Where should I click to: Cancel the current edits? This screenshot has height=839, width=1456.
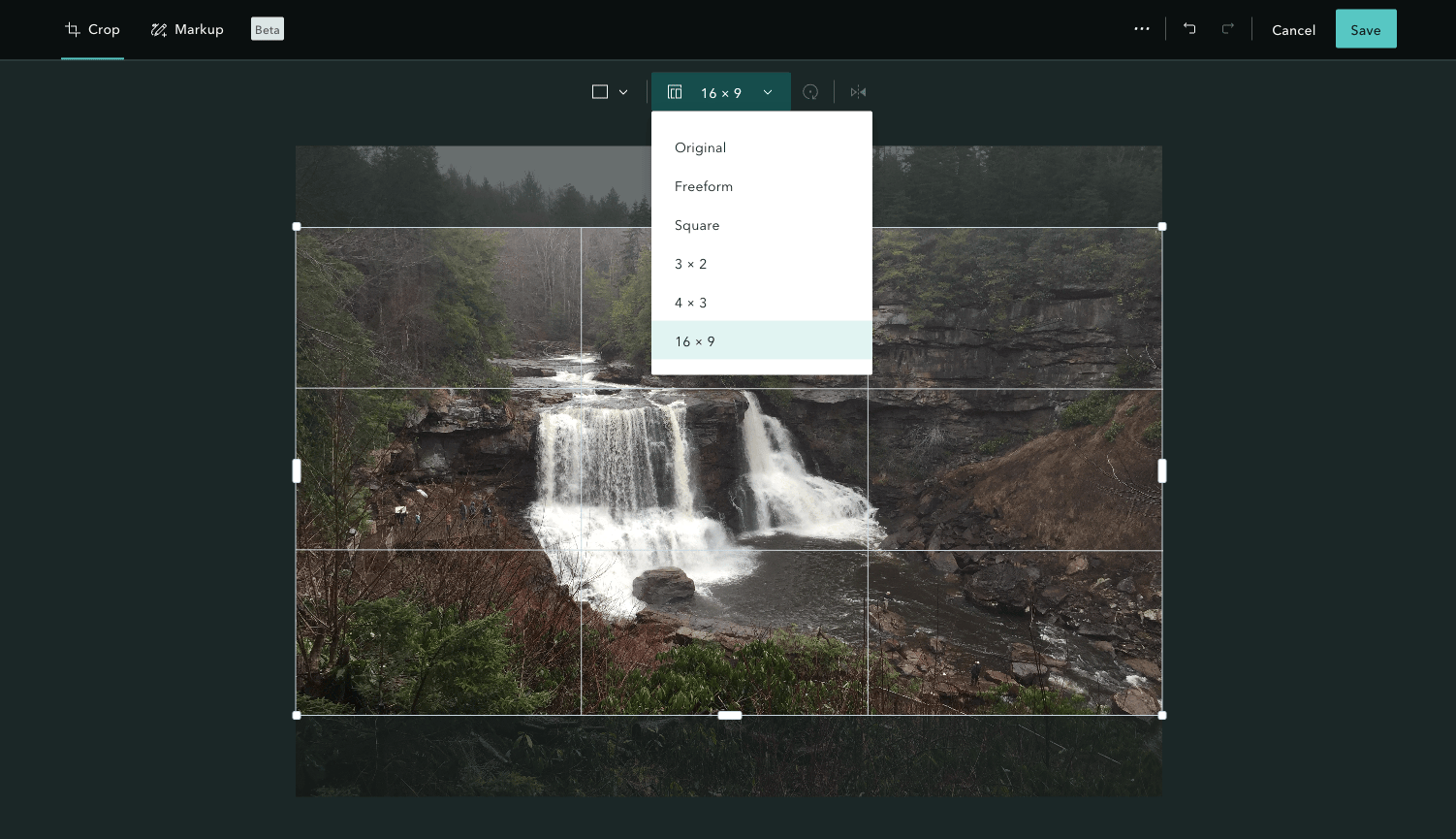[1293, 29]
